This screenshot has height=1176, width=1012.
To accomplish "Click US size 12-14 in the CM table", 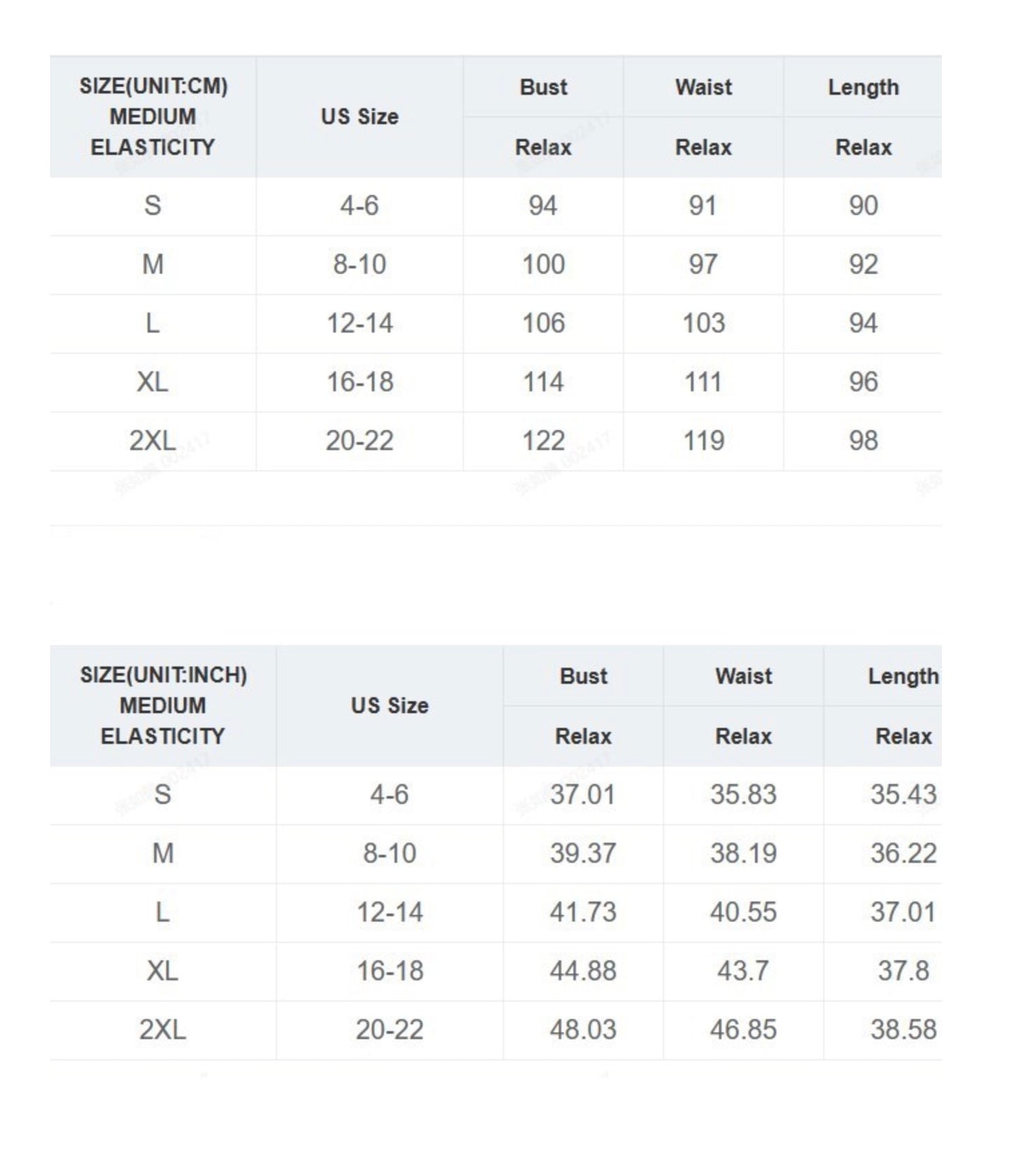I will point(360,323).
